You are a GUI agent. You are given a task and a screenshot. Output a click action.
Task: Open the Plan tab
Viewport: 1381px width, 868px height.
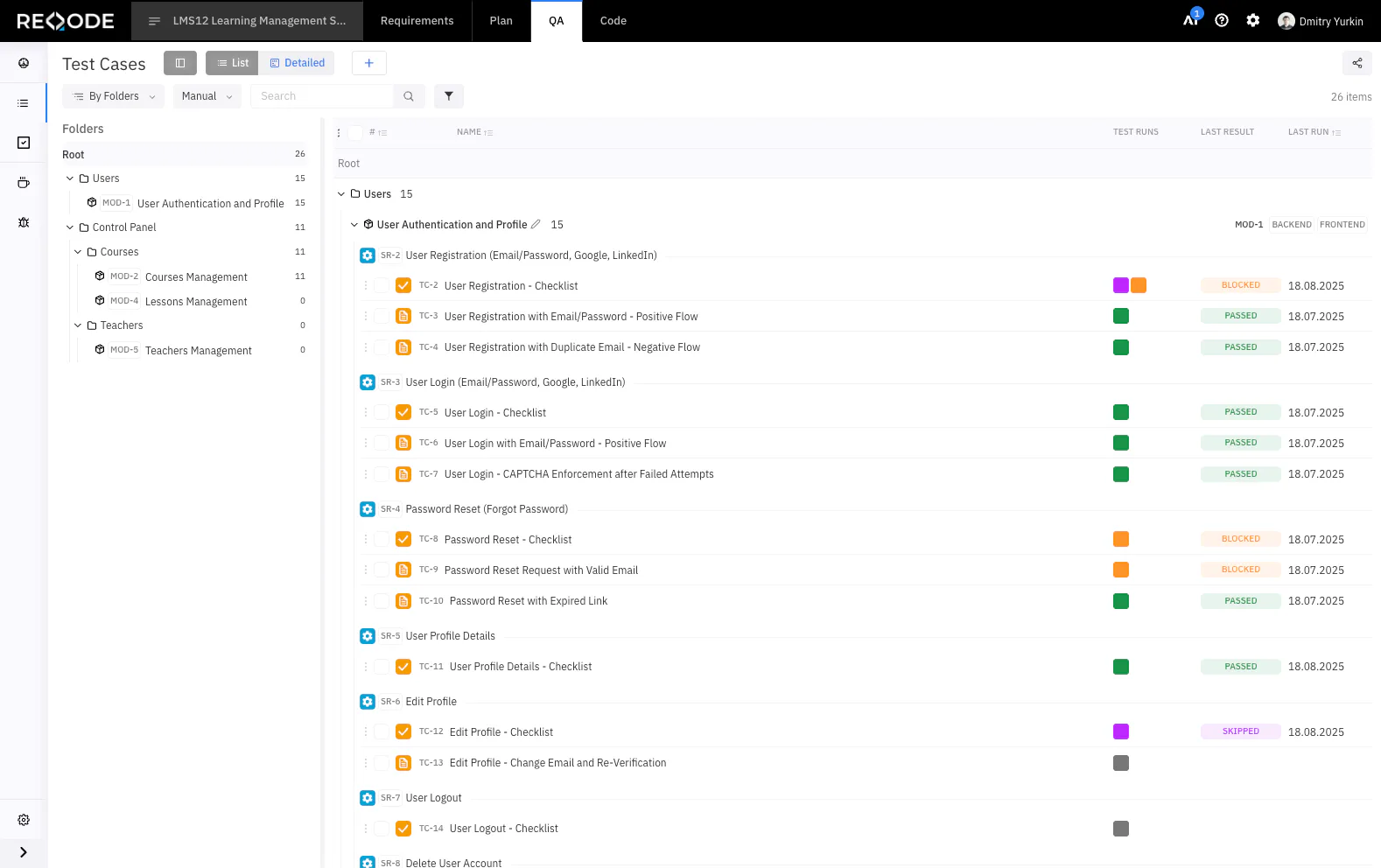(x=501, y=21)
